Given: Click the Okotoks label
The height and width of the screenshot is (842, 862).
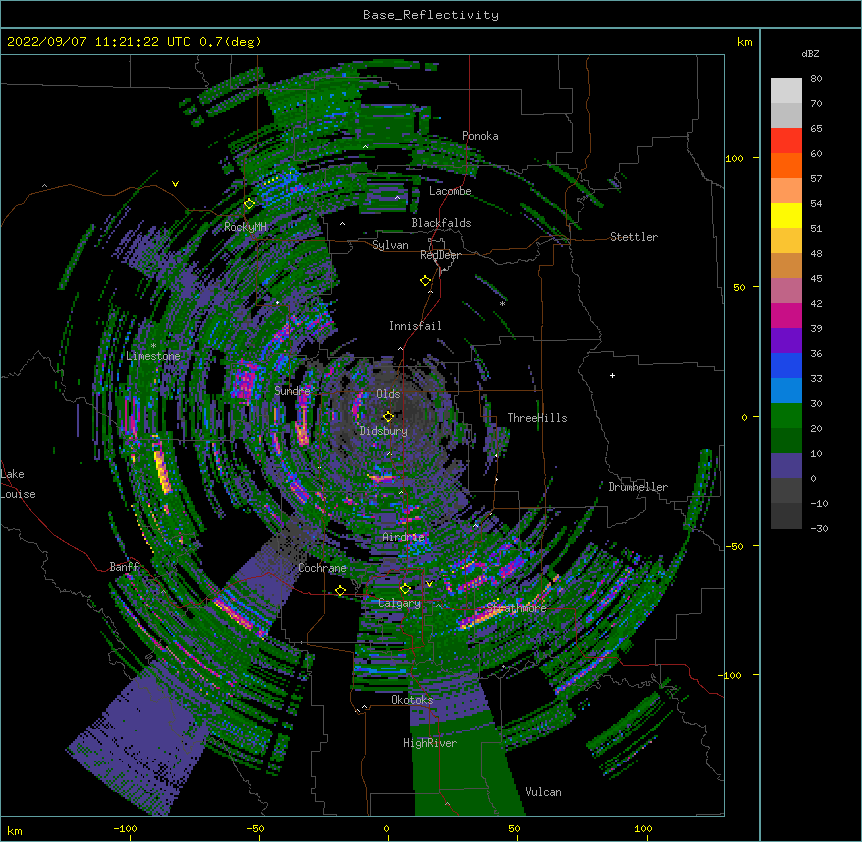Looking at the screenshot, I should pyautogui.click(x=412, y=700).
